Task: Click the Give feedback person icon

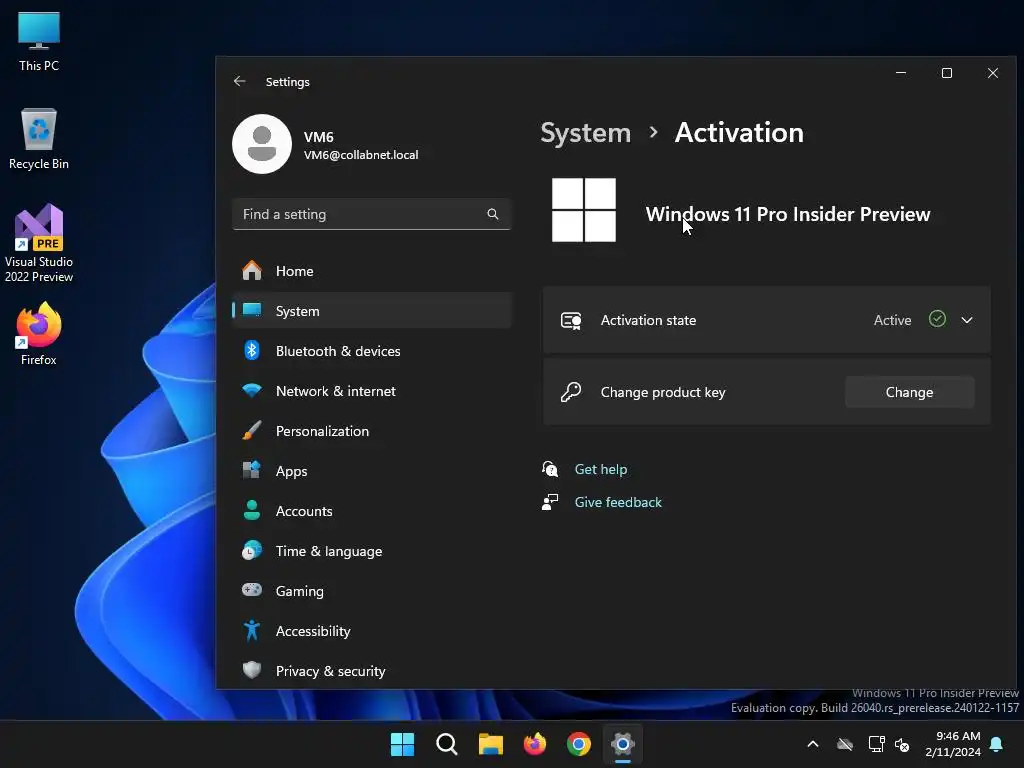Action: click(x=550, y=502)
